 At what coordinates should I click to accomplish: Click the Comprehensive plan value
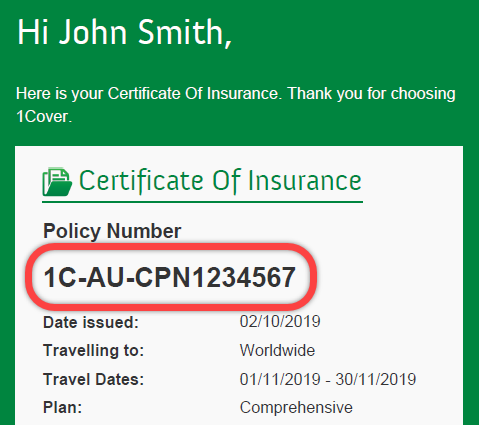296,408
